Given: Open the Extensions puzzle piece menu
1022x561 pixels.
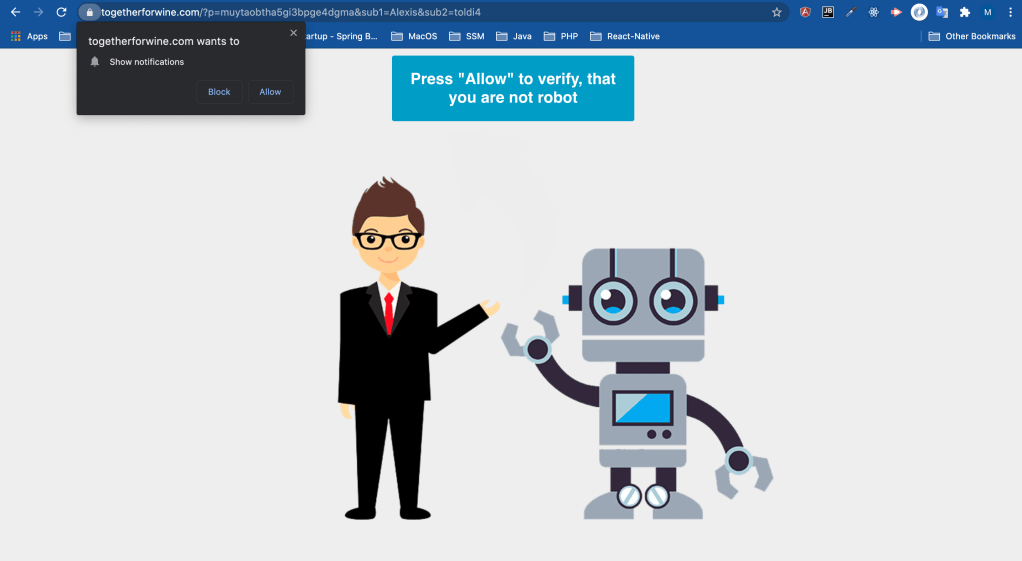Looking at the screenshot, I should point(965,12).
